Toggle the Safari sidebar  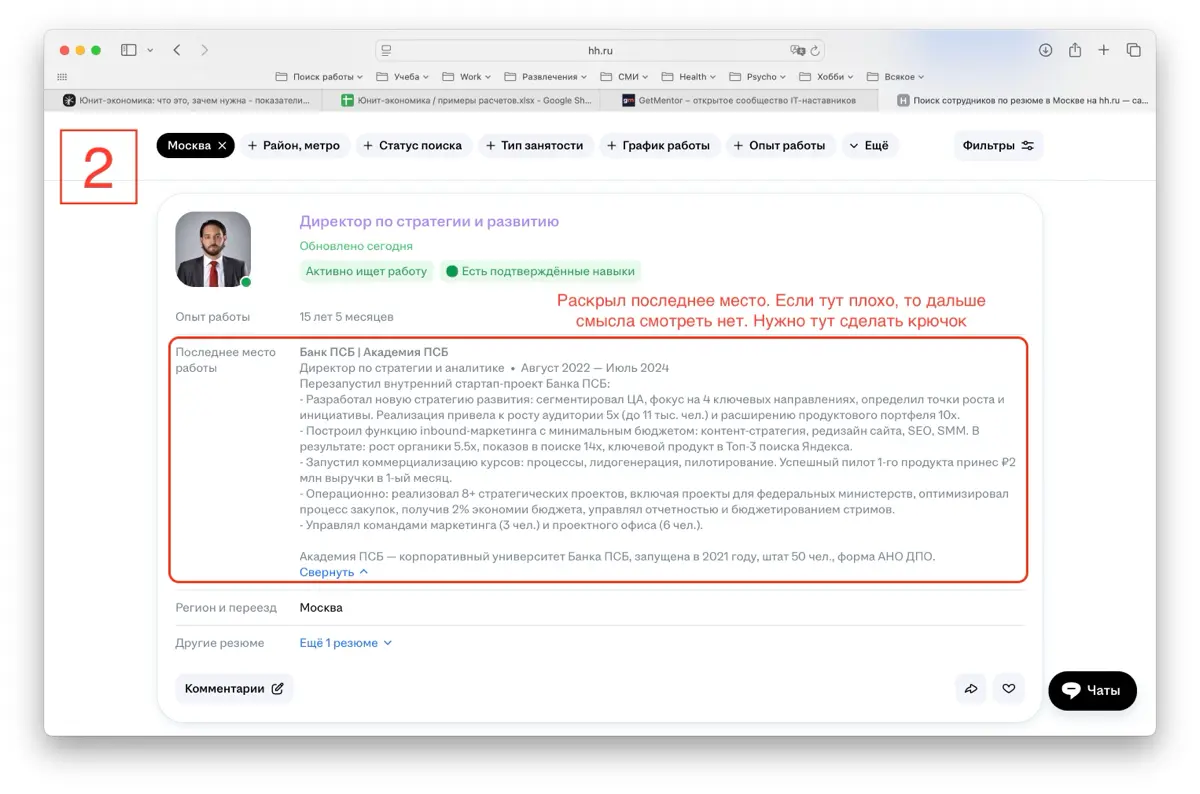(x=128, y=50)
